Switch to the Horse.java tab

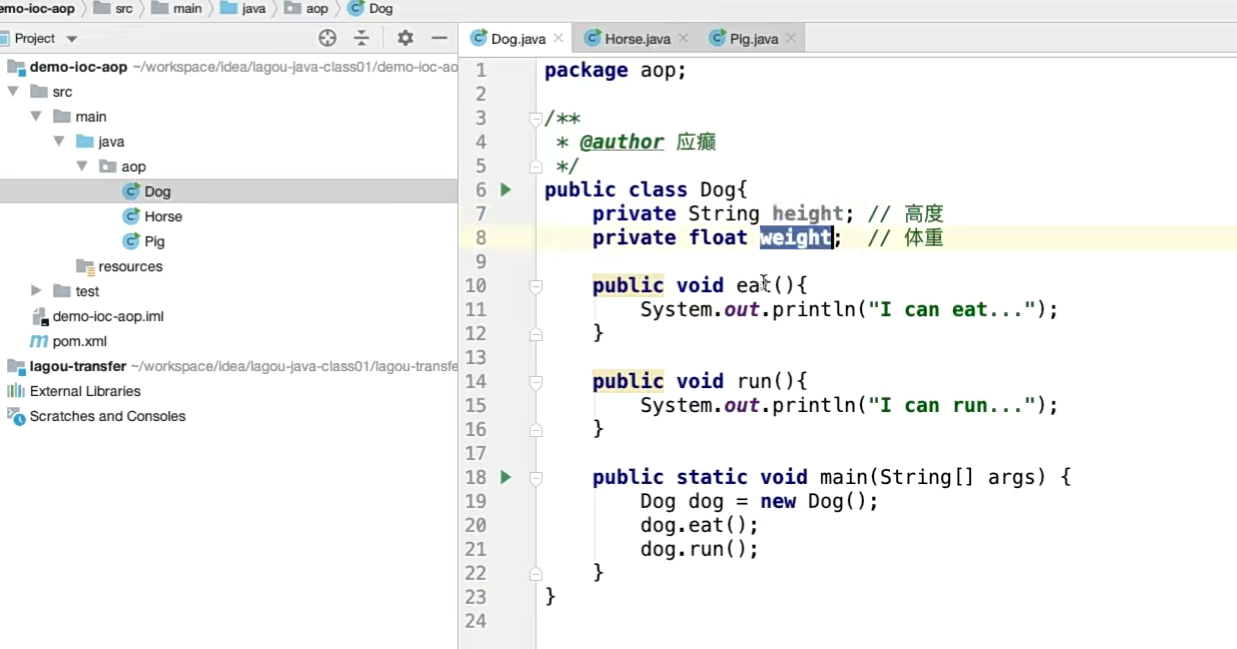pos(636,39)
